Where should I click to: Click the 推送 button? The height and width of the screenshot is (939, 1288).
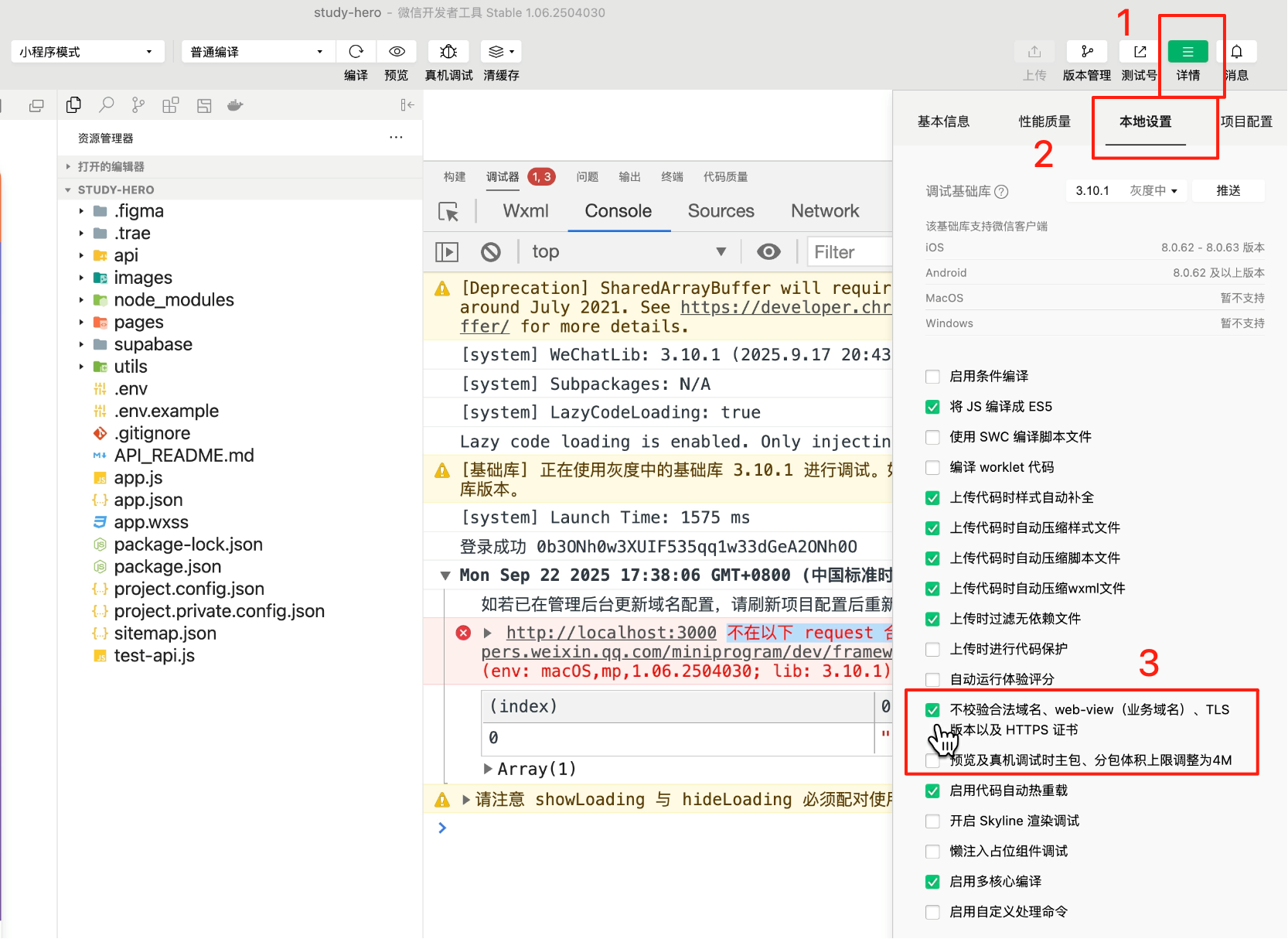[1228, 190]
